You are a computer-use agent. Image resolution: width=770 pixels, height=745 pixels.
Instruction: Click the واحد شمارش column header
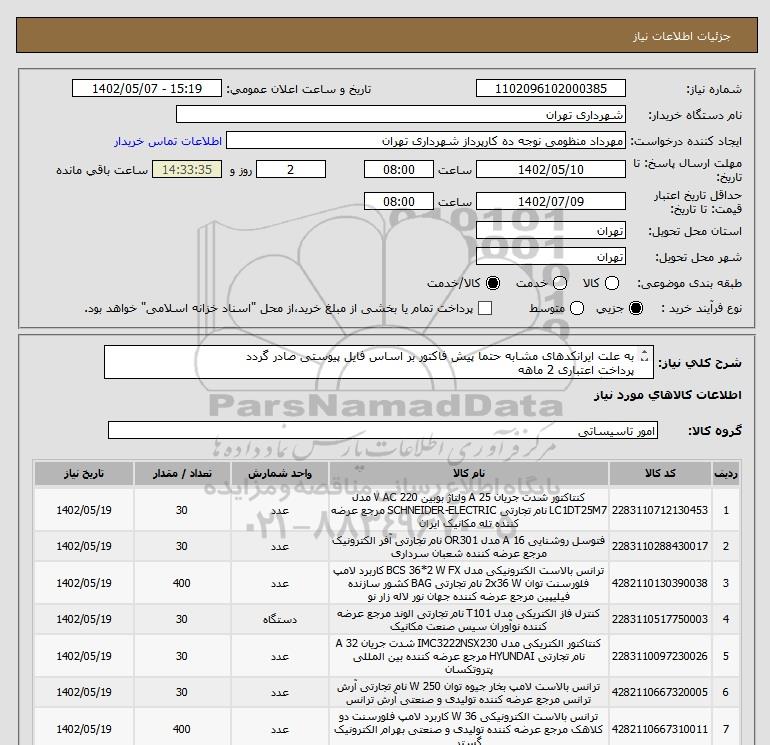coord(279,473)
